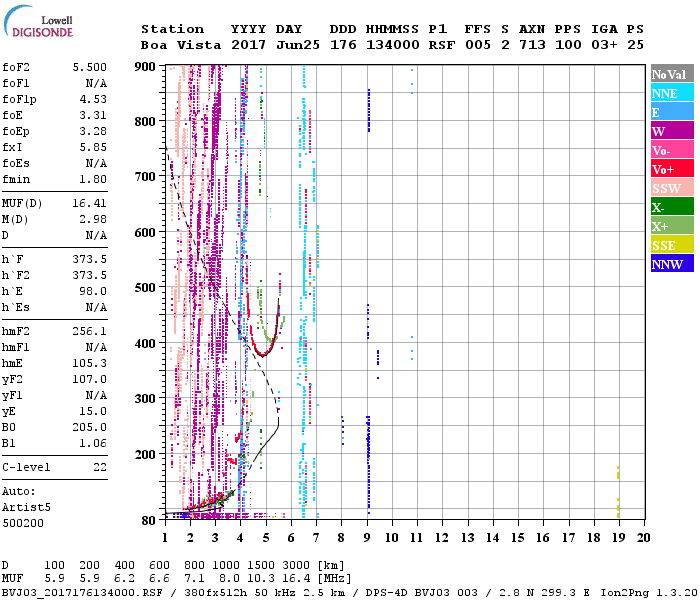This screenshot has width=700, height=600.
Task: Click the 900 km height axis label
Action: click(x=145, y=67)
